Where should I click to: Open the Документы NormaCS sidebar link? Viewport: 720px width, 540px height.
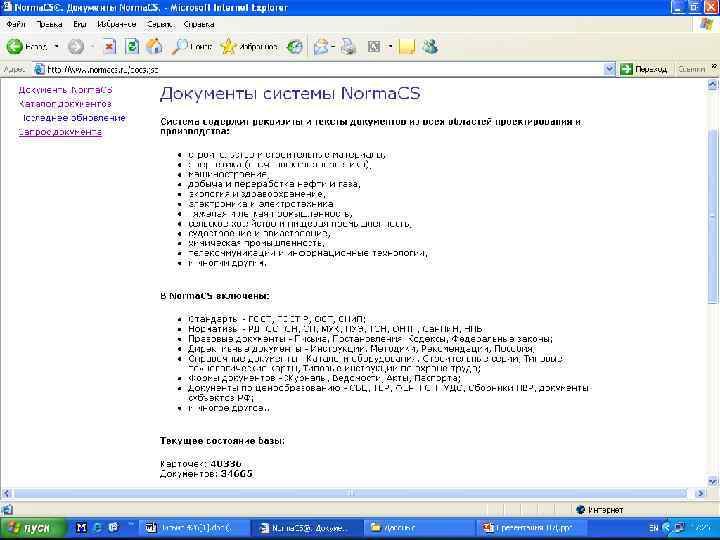coord(65,90)
